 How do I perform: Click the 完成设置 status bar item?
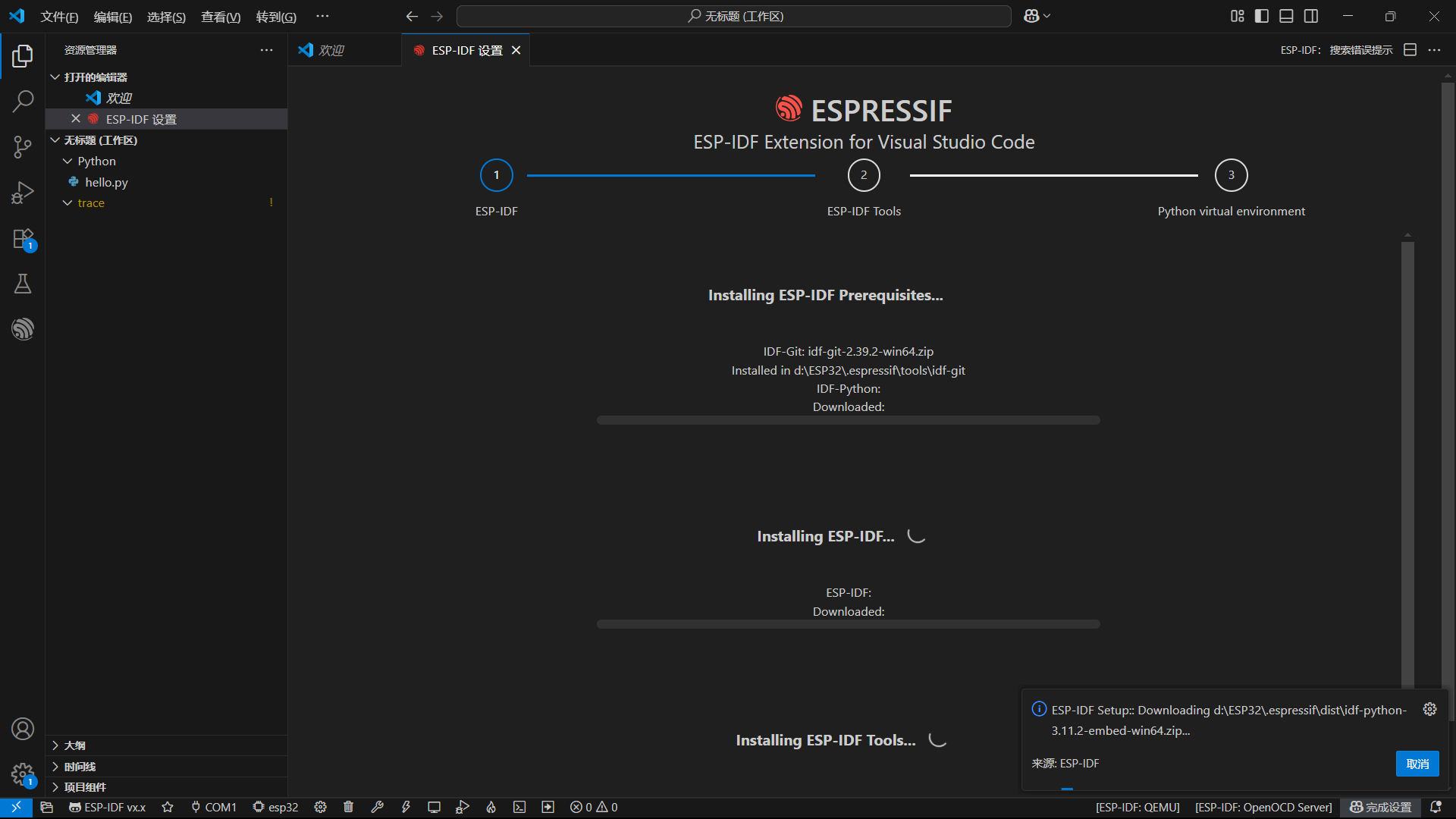pyautogui.click(x=1381, y=808)
